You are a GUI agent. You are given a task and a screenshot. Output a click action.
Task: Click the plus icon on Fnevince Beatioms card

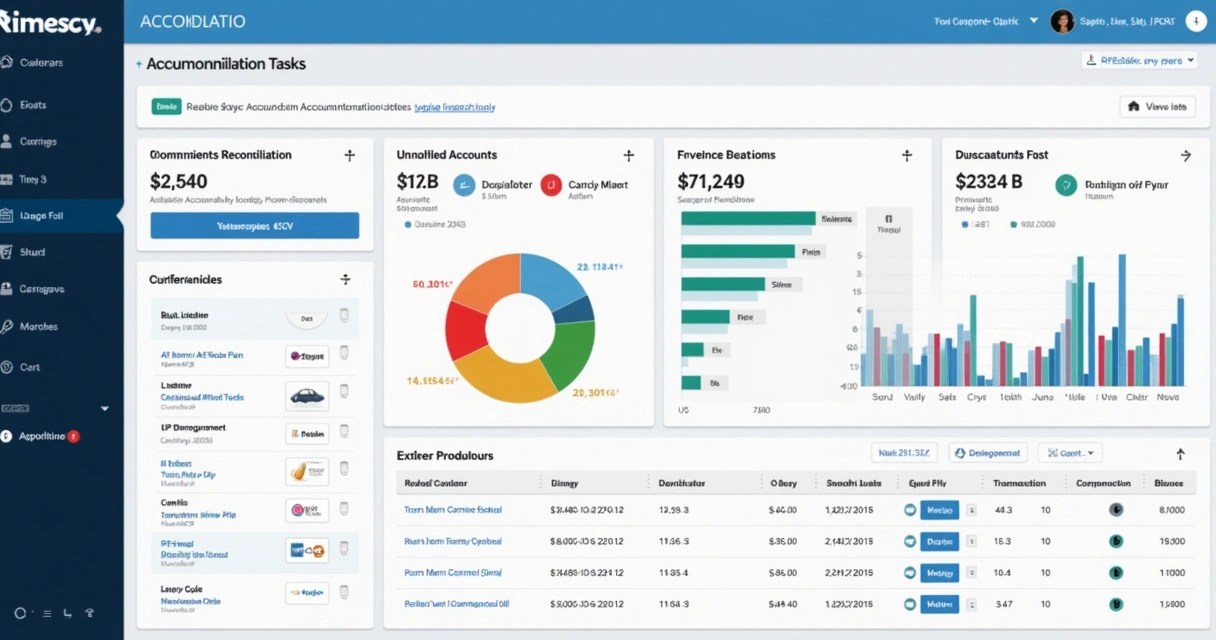(906, 156)
